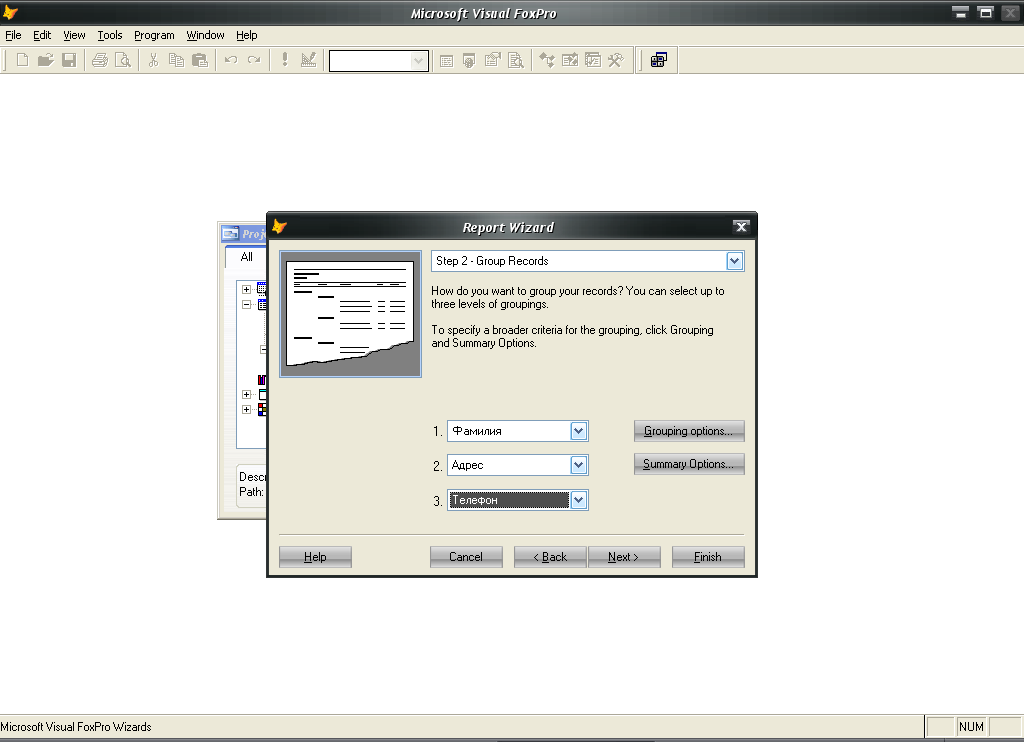1024x742 pixels.
Task: Open the Edit menu
Action: (x=42, y=35)
